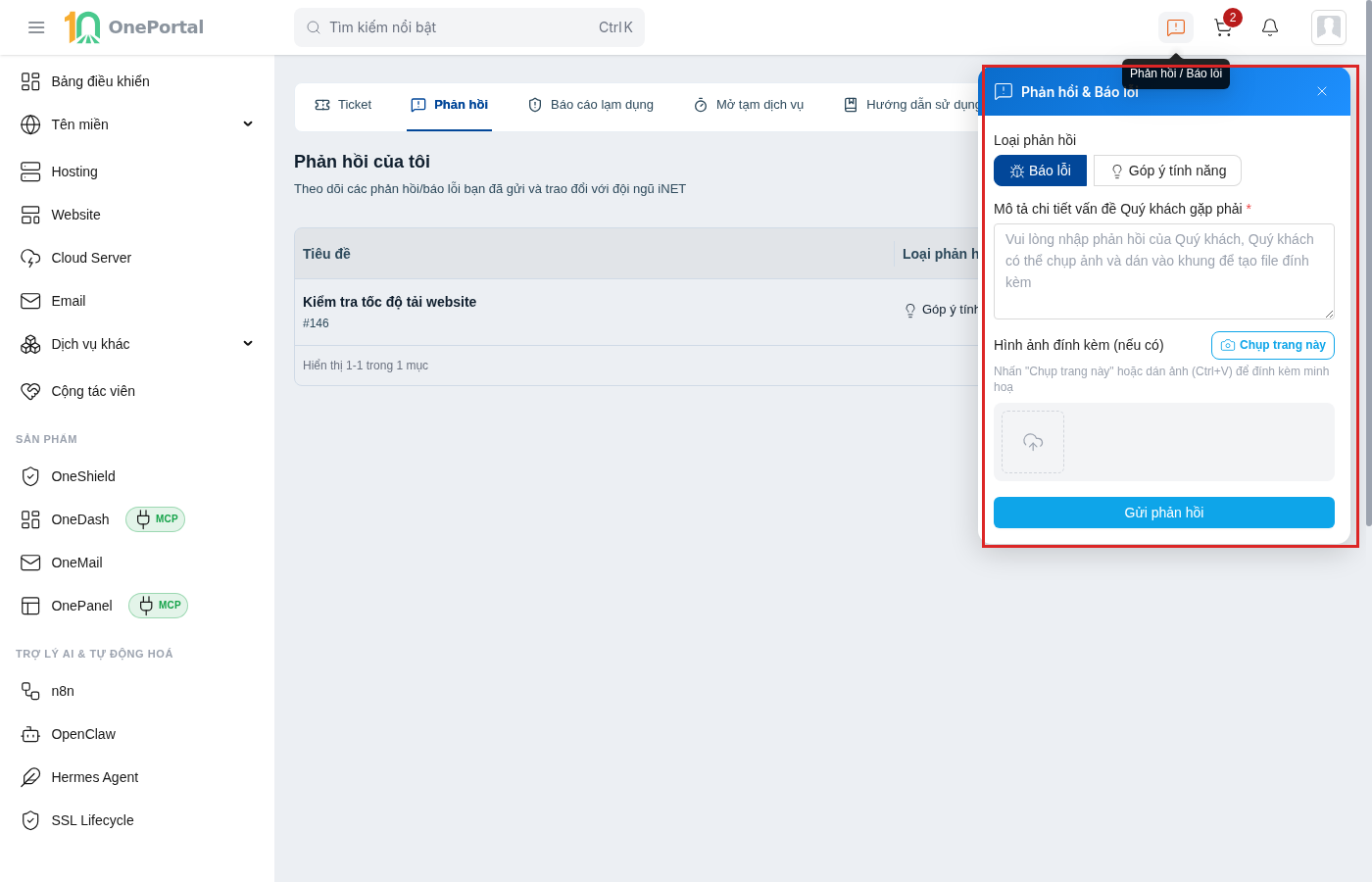Click the Chụp trang này button
This screenshot has width=1372, height=882.
pos(1273,345)
